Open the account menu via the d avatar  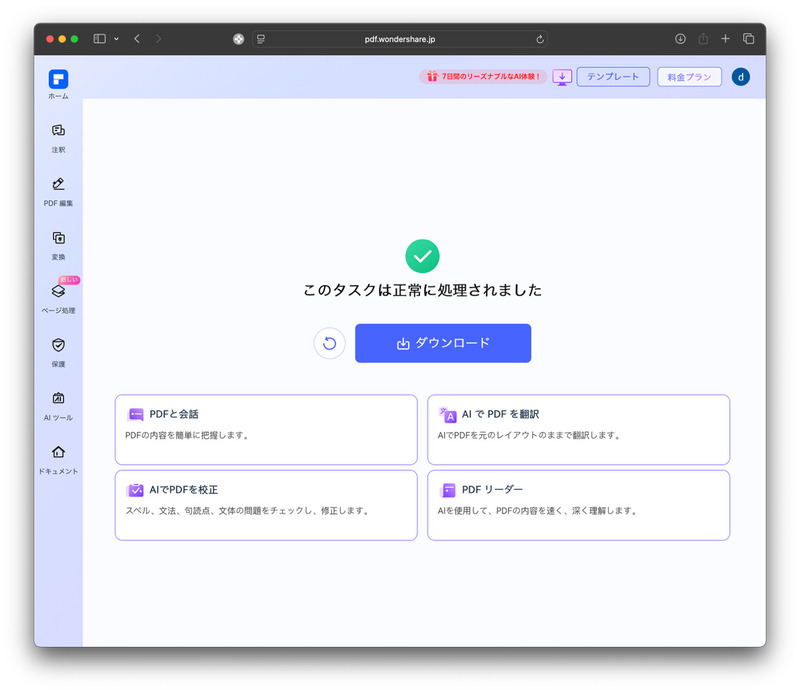pyautogui.click(x=741, y=76)
